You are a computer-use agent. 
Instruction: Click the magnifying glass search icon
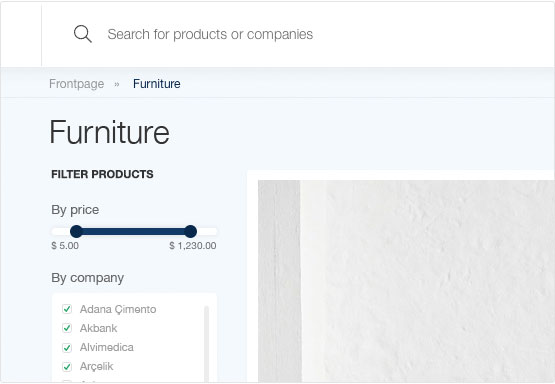[x=83, y=34]
